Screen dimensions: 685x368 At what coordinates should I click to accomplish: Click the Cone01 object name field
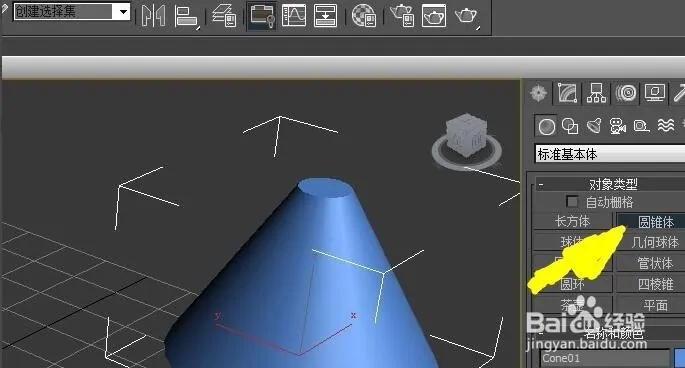coord(604,358)
